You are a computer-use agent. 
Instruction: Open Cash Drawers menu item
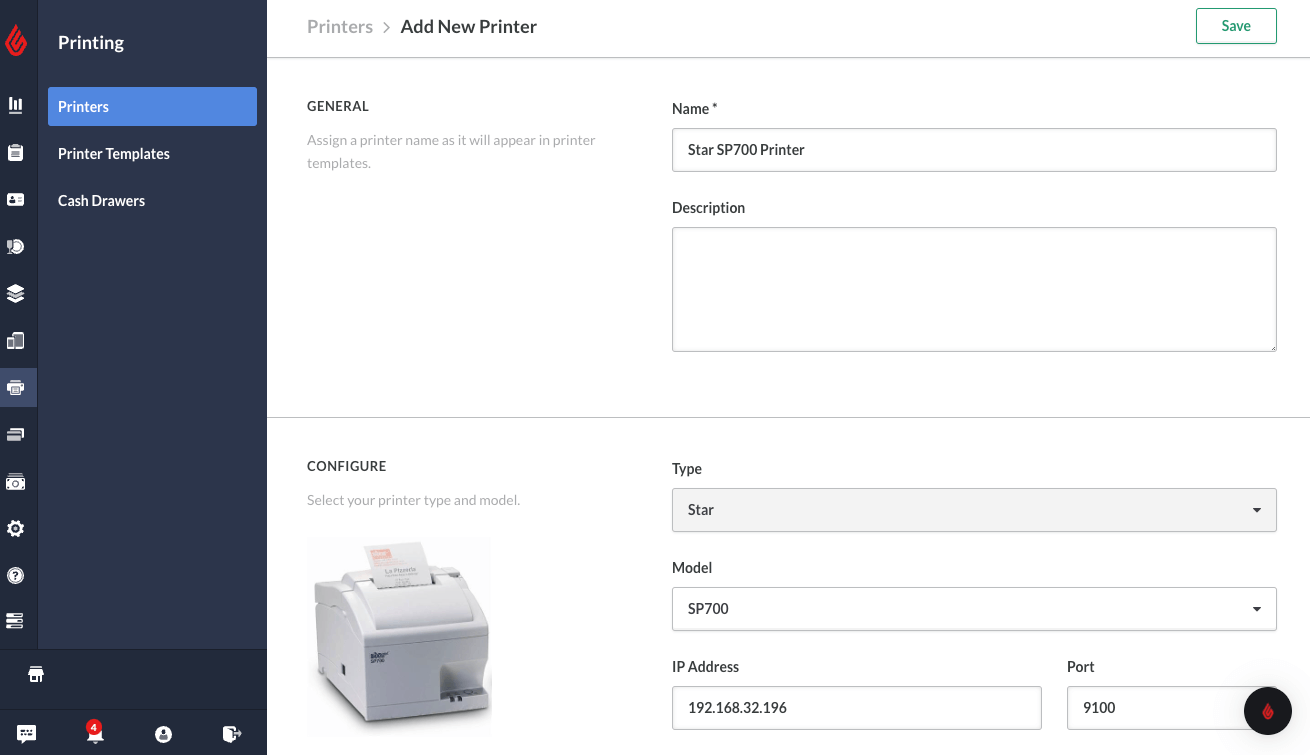click(x=102, y=201)
